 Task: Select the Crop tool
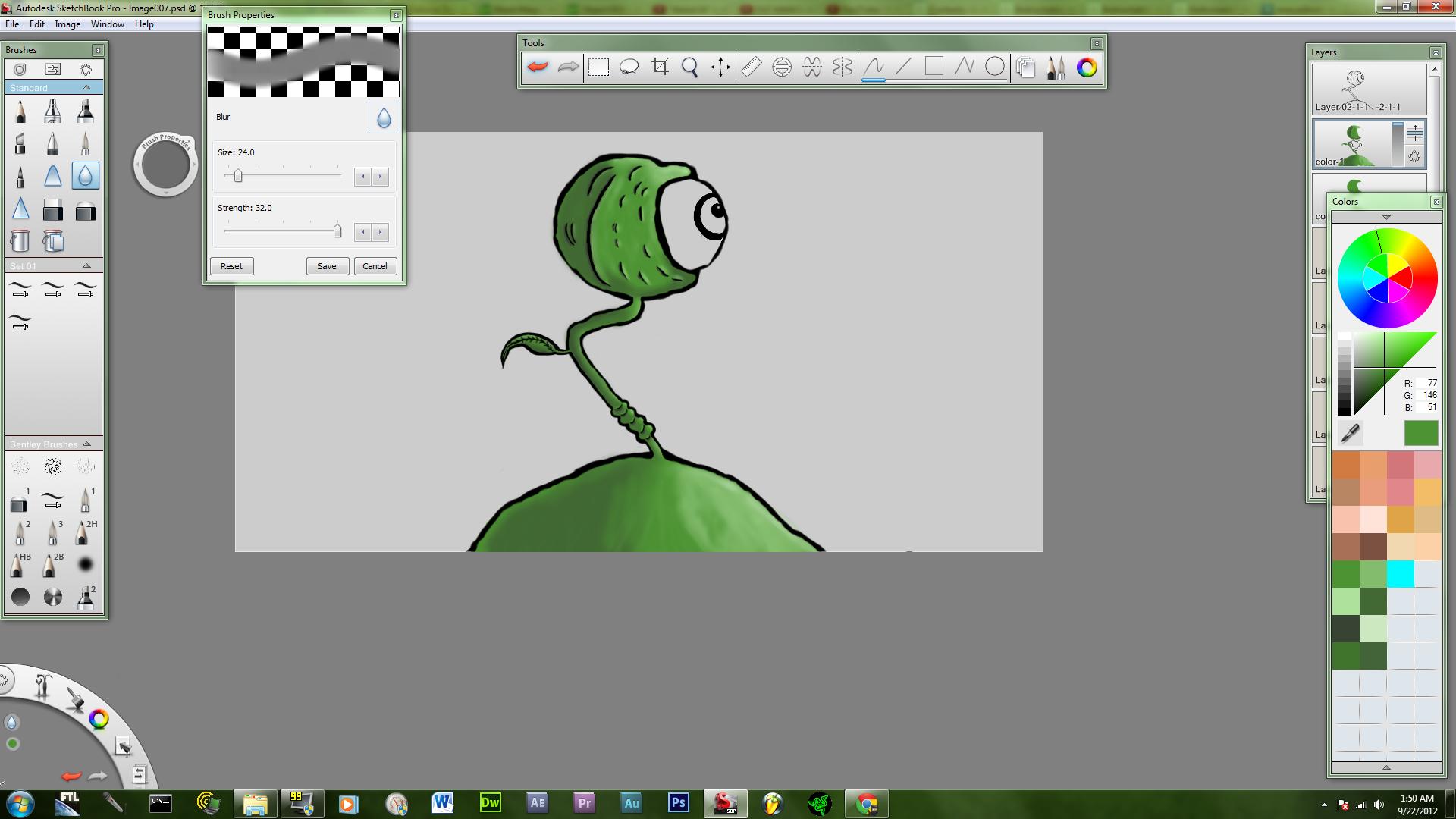pyautogui.click(x=660, y=67)
